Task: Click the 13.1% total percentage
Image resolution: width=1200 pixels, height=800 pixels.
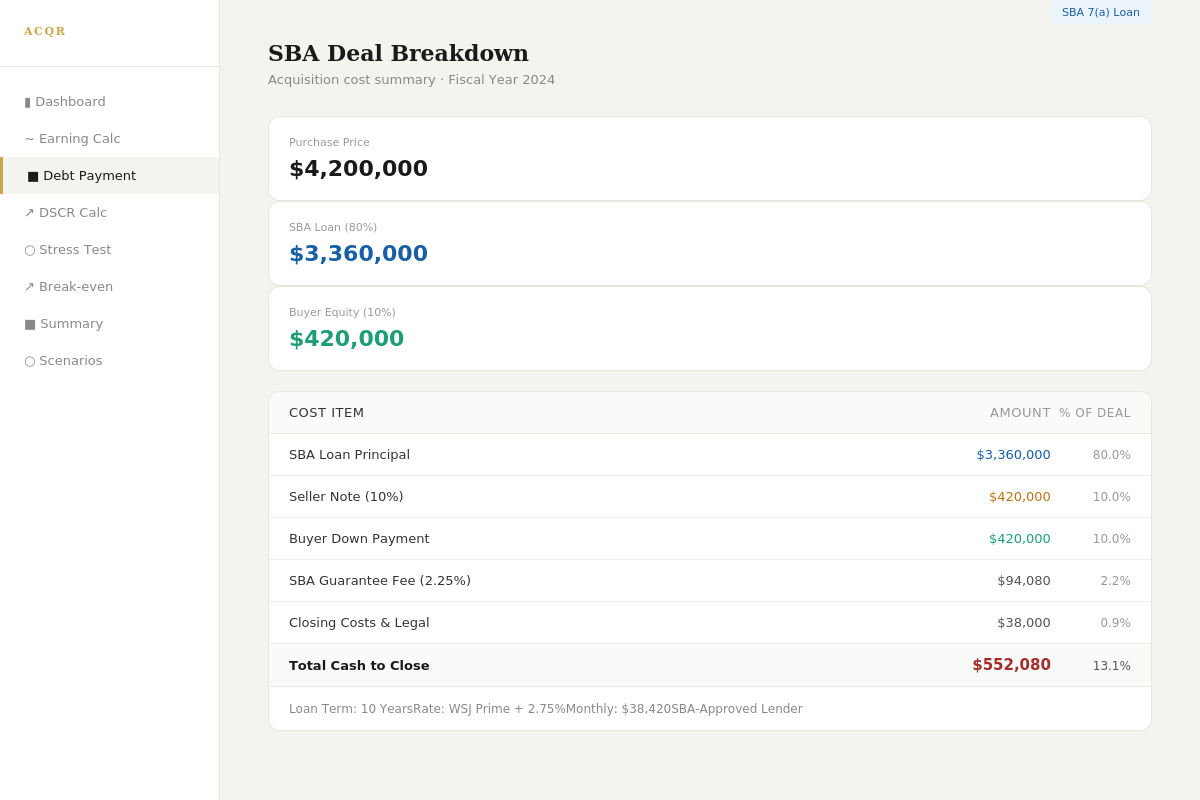Action: click(1112, 666)
